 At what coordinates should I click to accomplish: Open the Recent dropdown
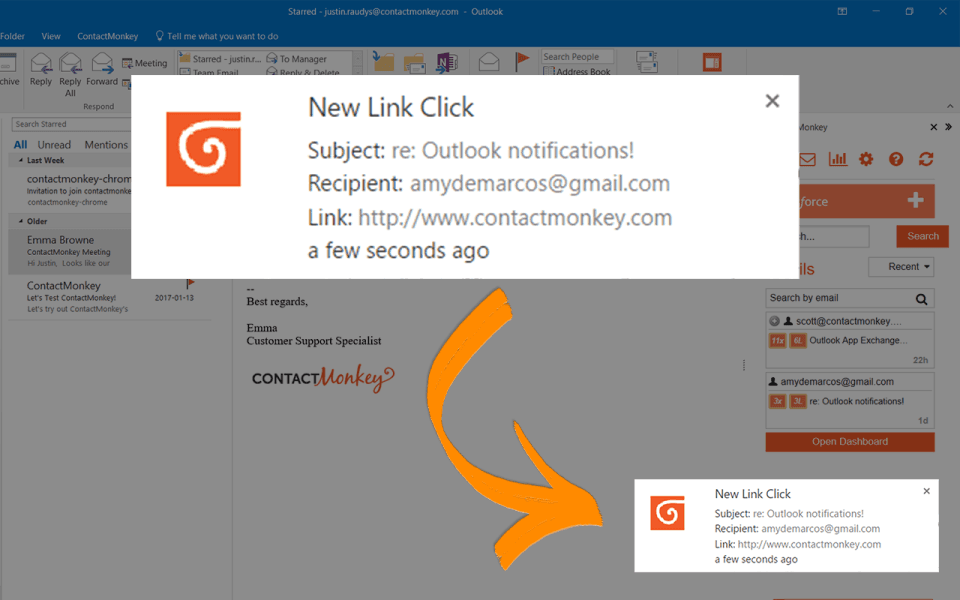pyautogui.click(x=901, y=267)
